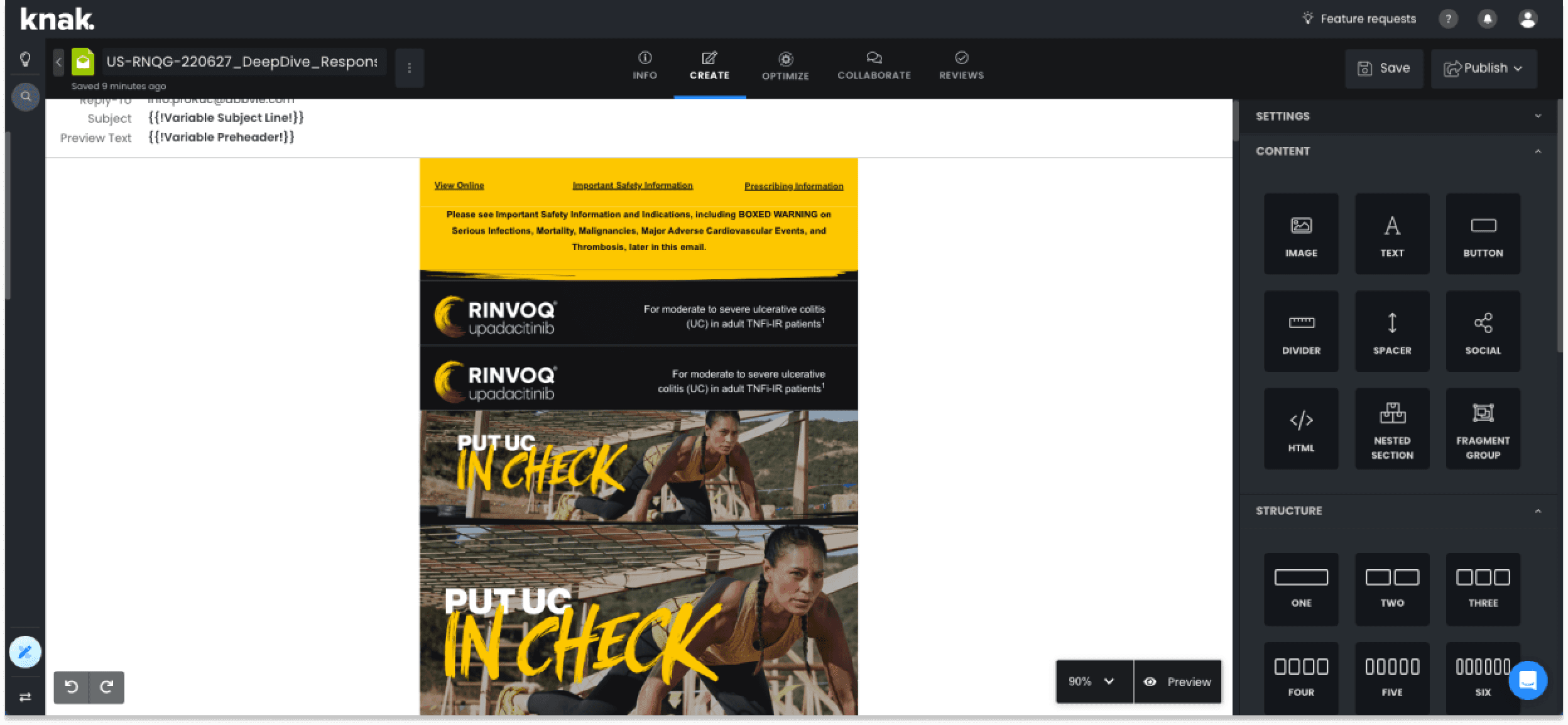Open the email Preview eye button
Screen dimensions: 1568x725
[x=1177, y=681]
